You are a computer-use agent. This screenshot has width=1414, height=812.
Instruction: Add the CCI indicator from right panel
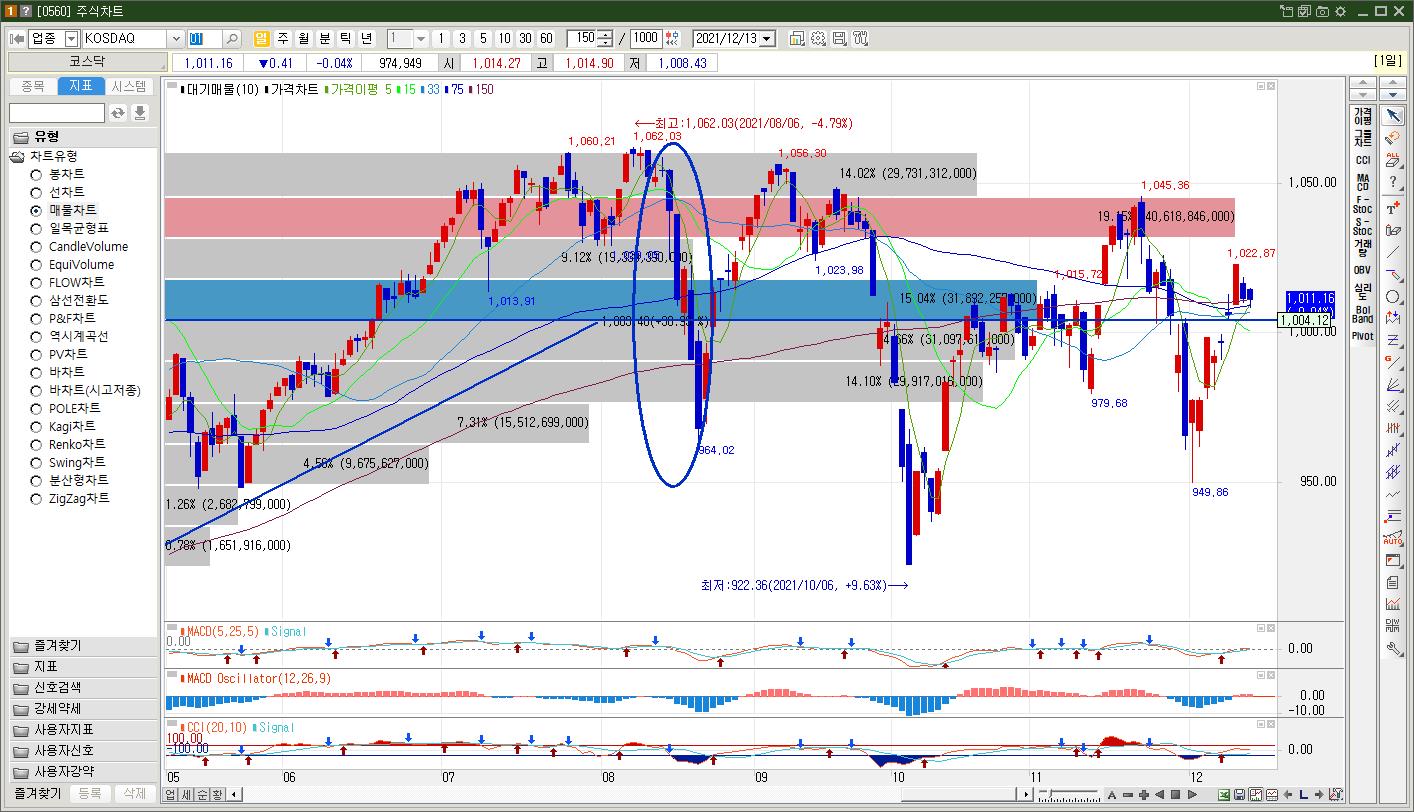click(x=1363, y=161)
